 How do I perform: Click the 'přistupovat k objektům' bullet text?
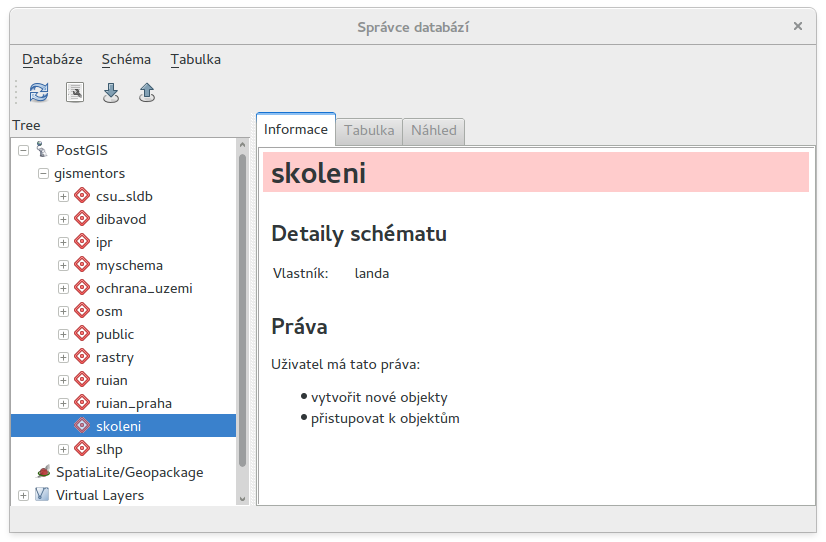point(385,418)
